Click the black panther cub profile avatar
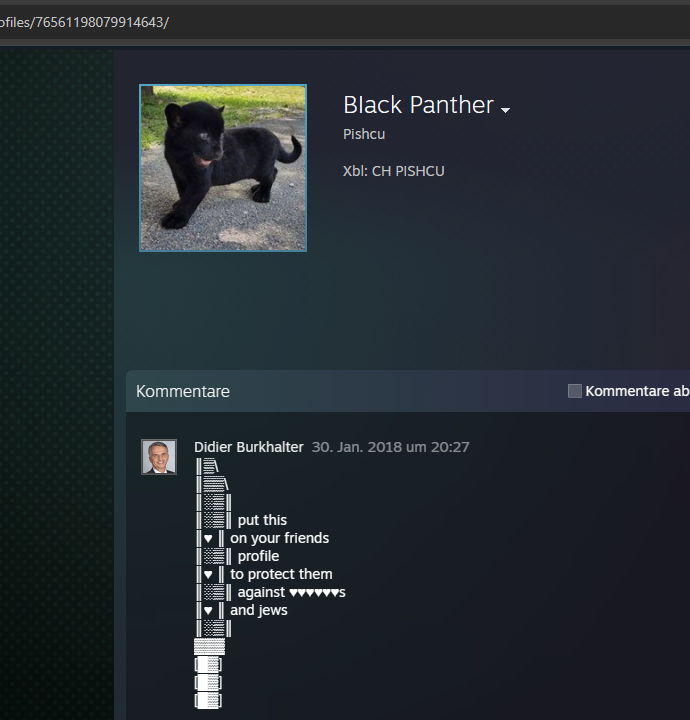Screen dimensions: 690x720 [223, 168]
